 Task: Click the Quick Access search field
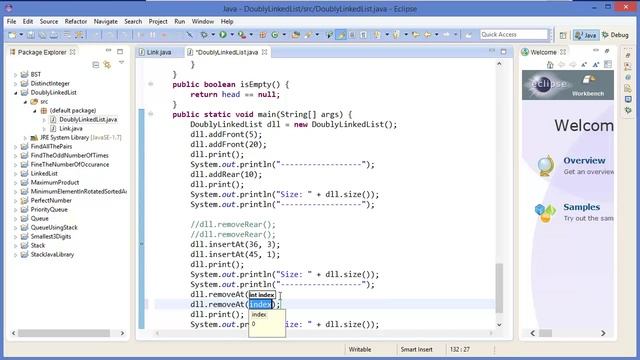pos(513,35)
